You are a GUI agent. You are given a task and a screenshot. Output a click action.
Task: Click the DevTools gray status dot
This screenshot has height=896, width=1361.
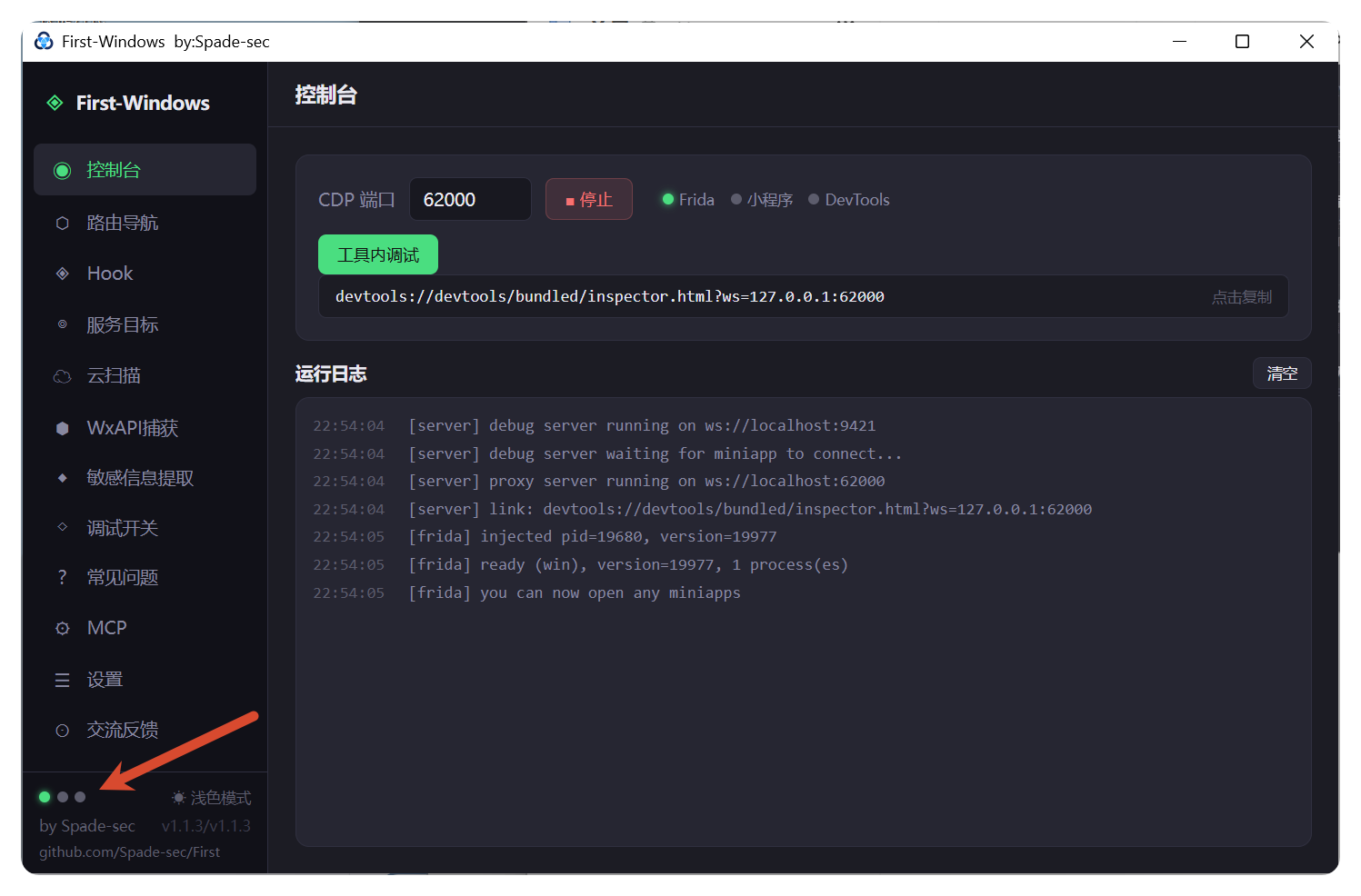[x=814, y=199]
